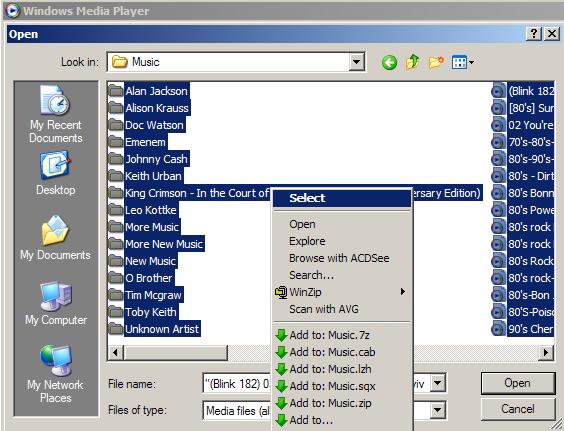The width and height of the screenshot is (564, 431).
Task: Select the 02 You're media file
Action: 523,125
